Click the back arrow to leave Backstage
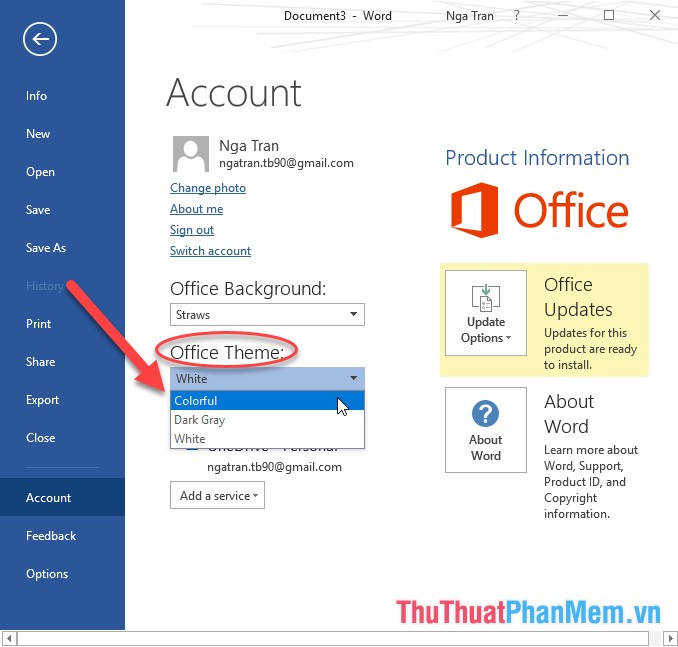 40,39
